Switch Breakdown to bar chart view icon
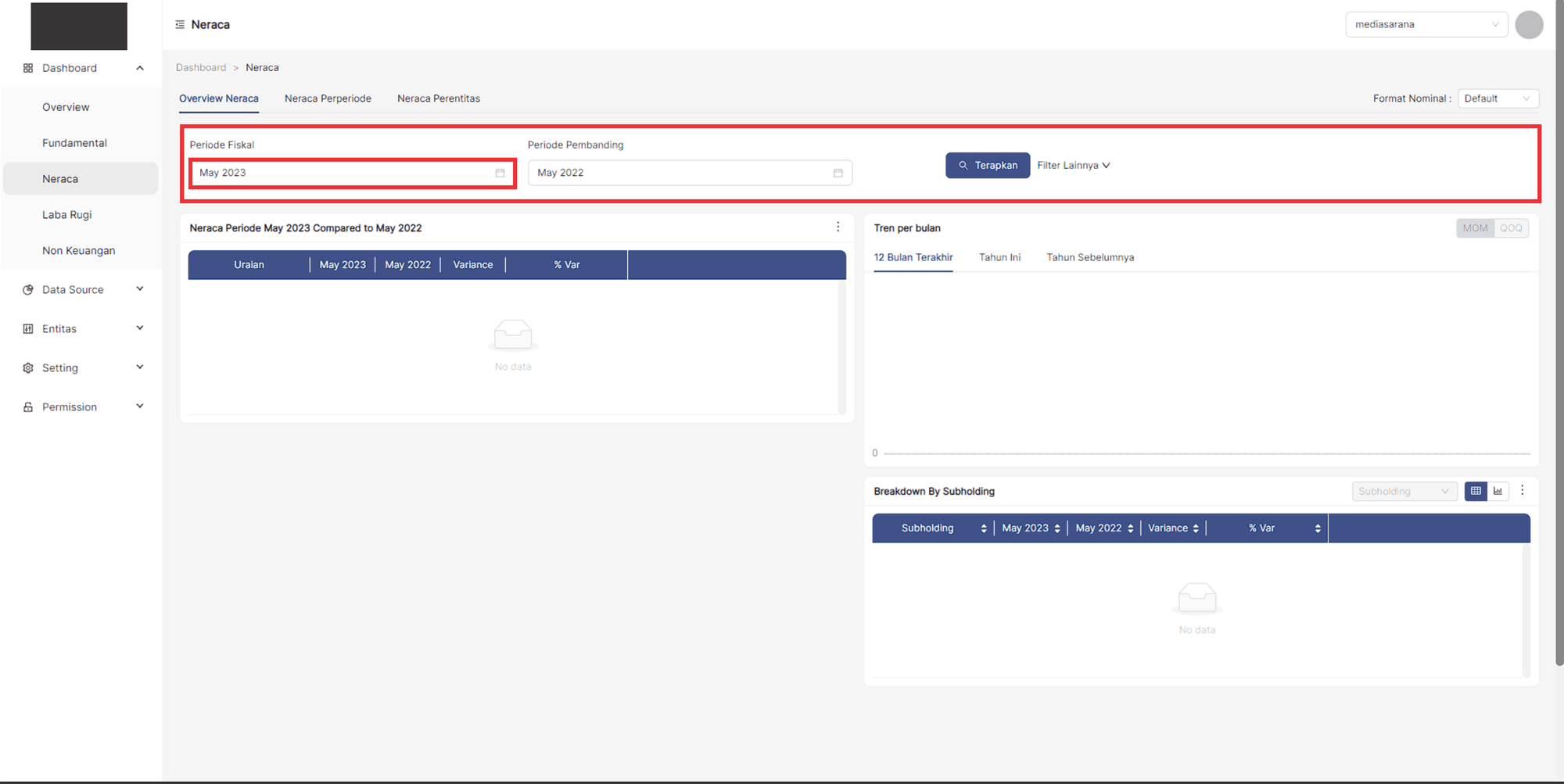Viewport: 1564px width, 784px height. tap(1498, 491)
